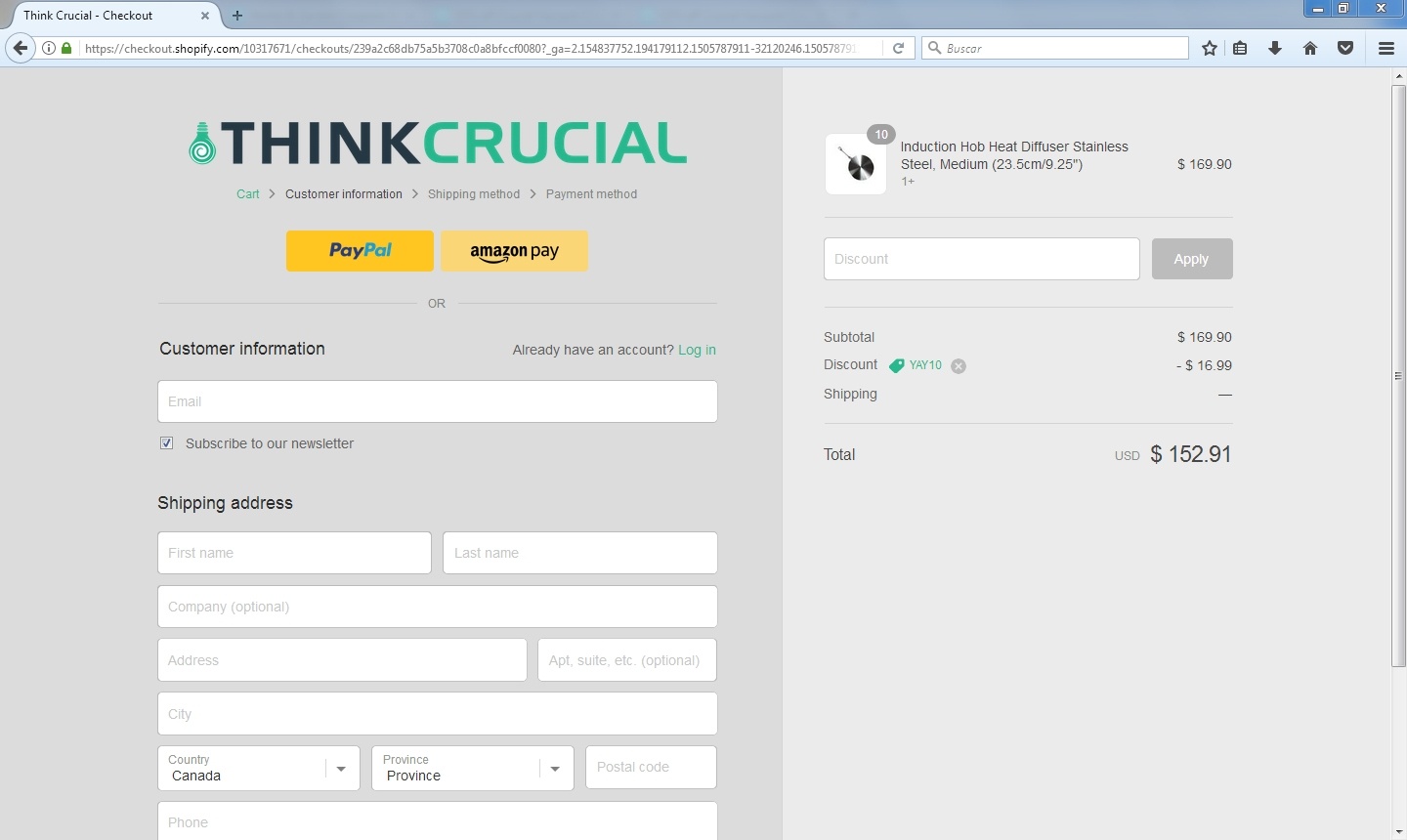Viewport: 1407px width, 840px height.
Task: Click the Shipping address heading
Action: point(225,503)
